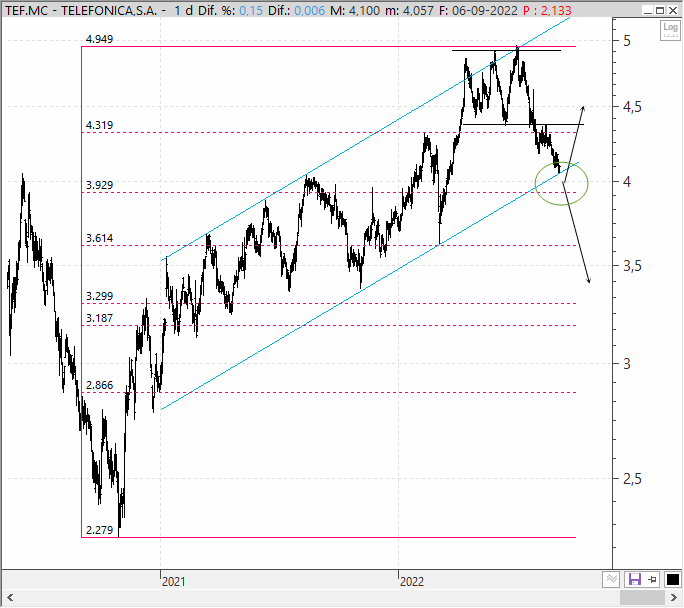Close the TEF.MC chart window

[673, 10]
